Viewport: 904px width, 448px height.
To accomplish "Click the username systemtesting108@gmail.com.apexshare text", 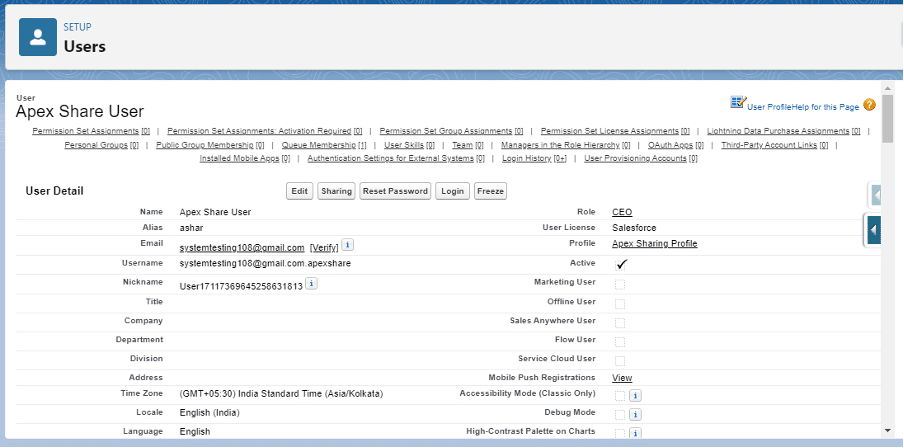I will pos(265,263).
